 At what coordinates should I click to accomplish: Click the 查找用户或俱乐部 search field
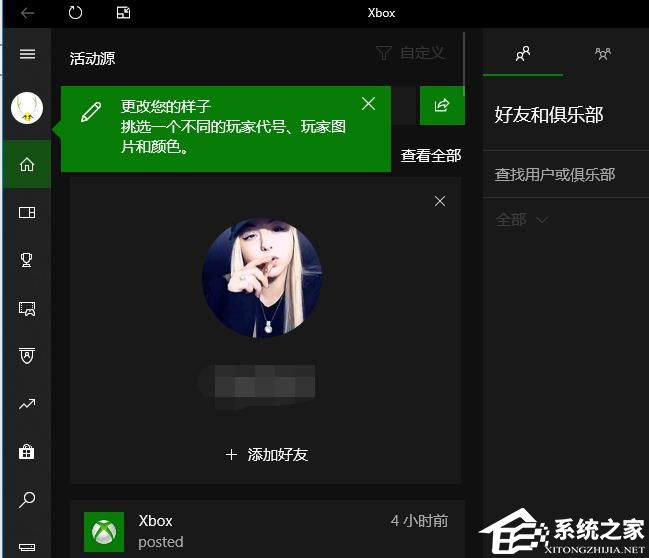pos(555,175)
